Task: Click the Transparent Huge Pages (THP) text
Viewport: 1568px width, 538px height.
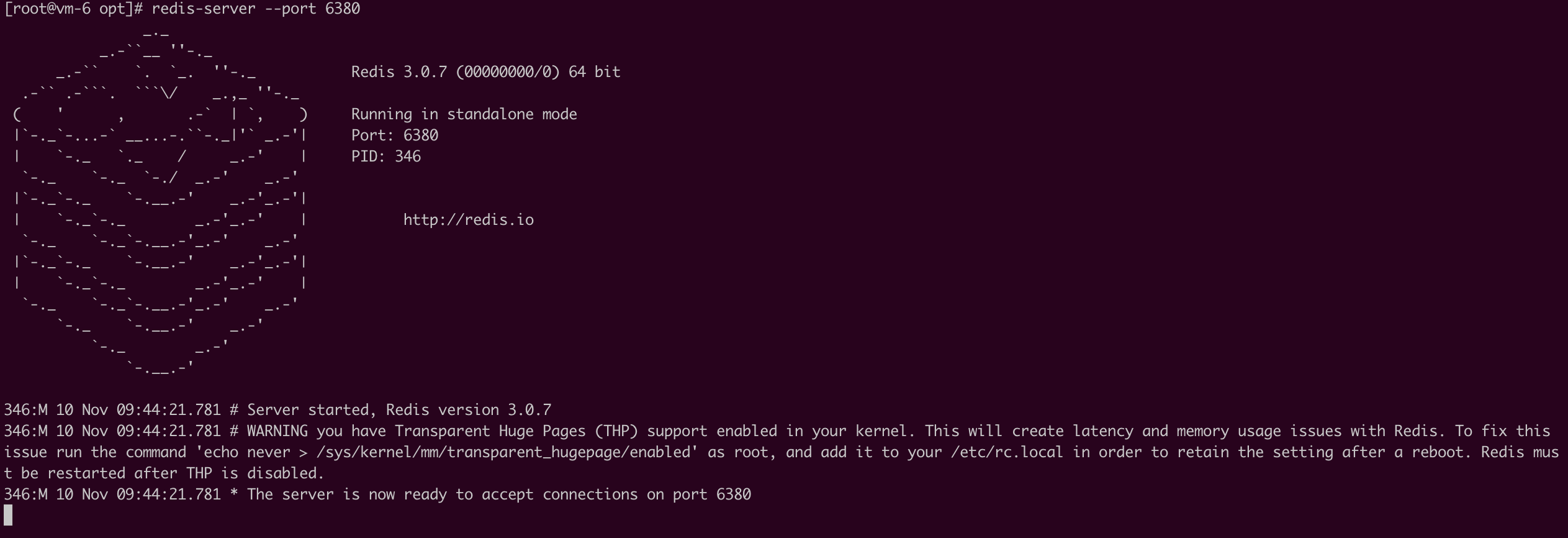Action: [516, 431]
